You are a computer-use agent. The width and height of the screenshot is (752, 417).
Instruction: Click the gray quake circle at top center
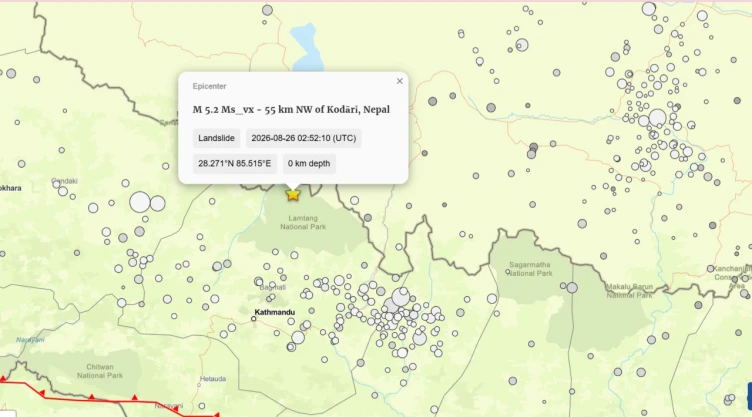coord(267,10)
